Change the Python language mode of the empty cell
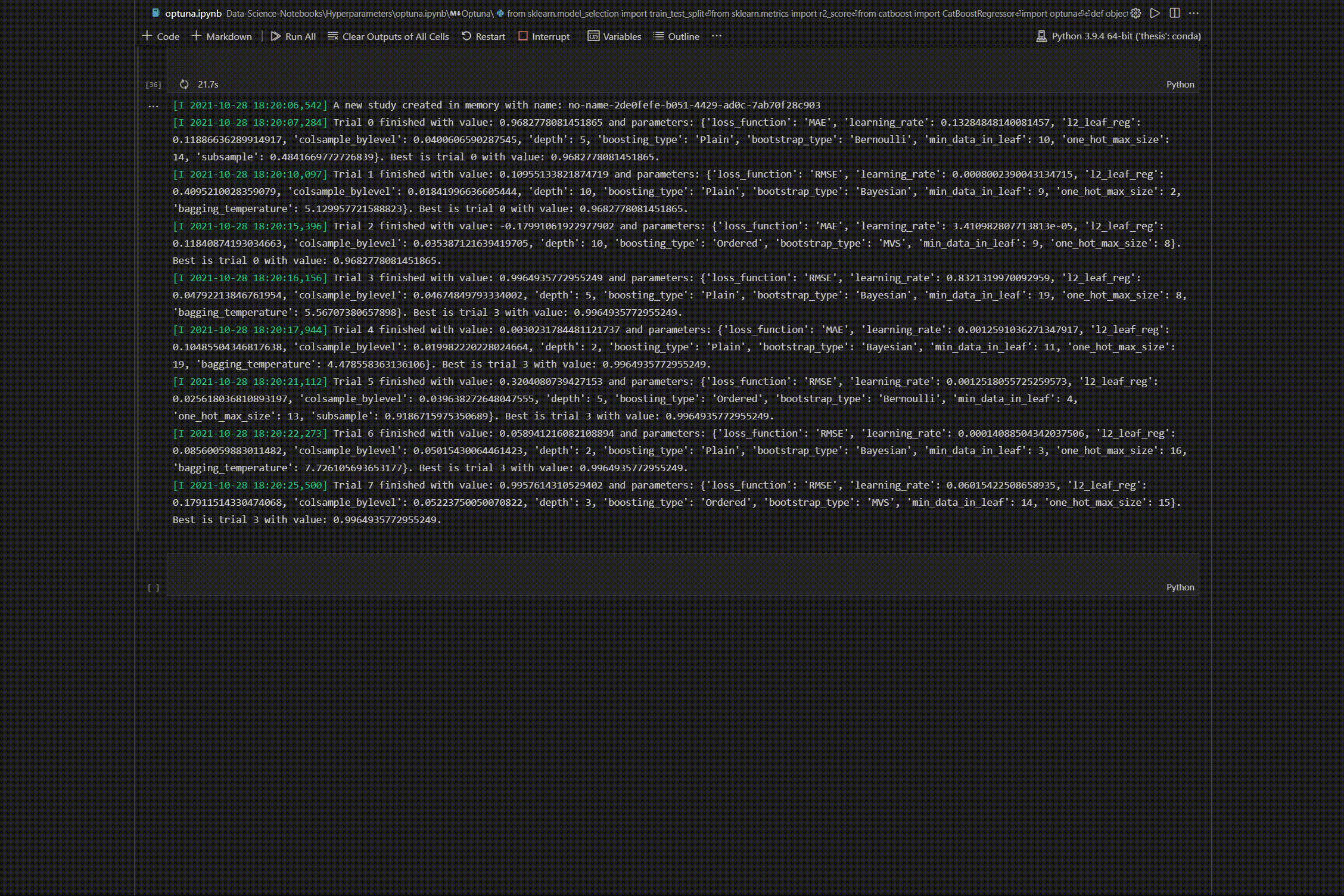The image size is (1344, 896). tap(1180, 587)
